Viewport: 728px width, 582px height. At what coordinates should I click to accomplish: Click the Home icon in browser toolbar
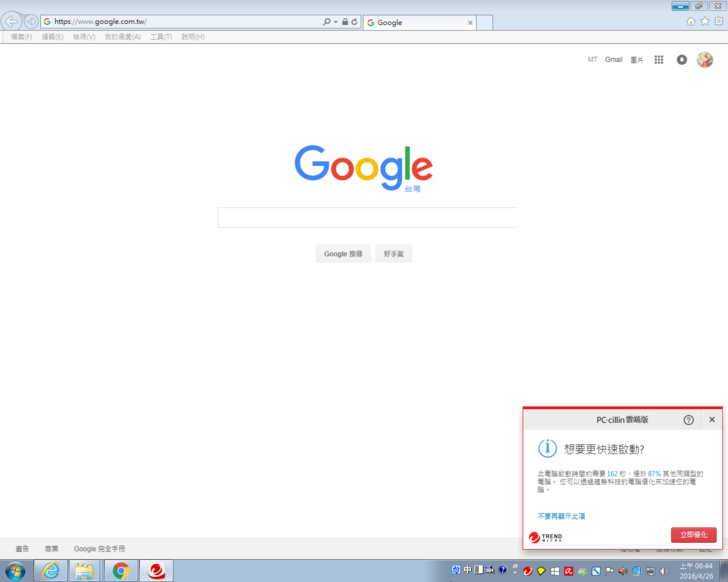click(x=691, y=21)
